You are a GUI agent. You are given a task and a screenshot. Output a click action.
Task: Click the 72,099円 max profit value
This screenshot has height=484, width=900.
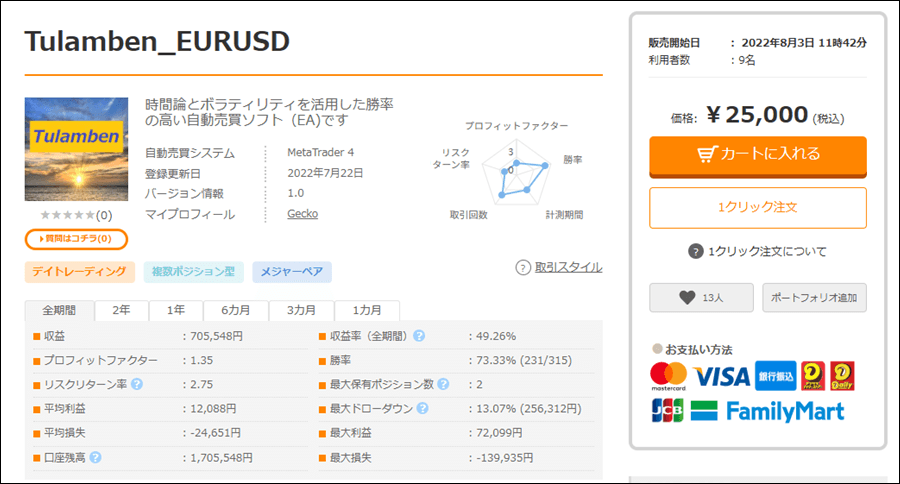[x=499, y=433]
